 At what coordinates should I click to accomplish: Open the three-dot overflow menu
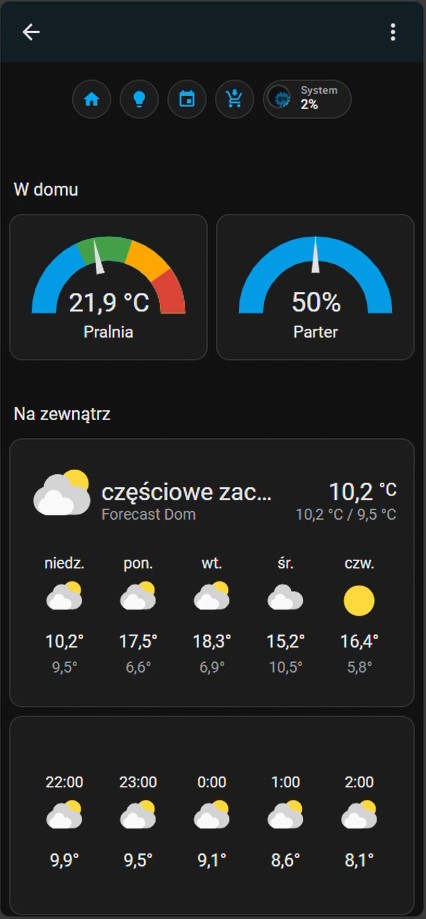393,32
